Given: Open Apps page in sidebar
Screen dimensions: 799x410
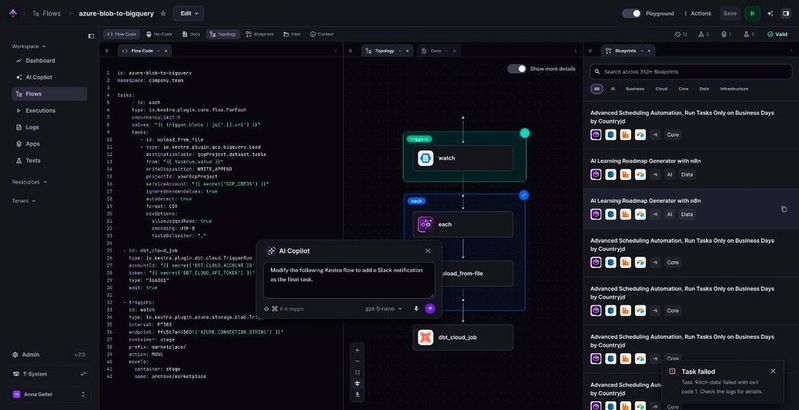Looking at the screenshot, I should point(49,144).
